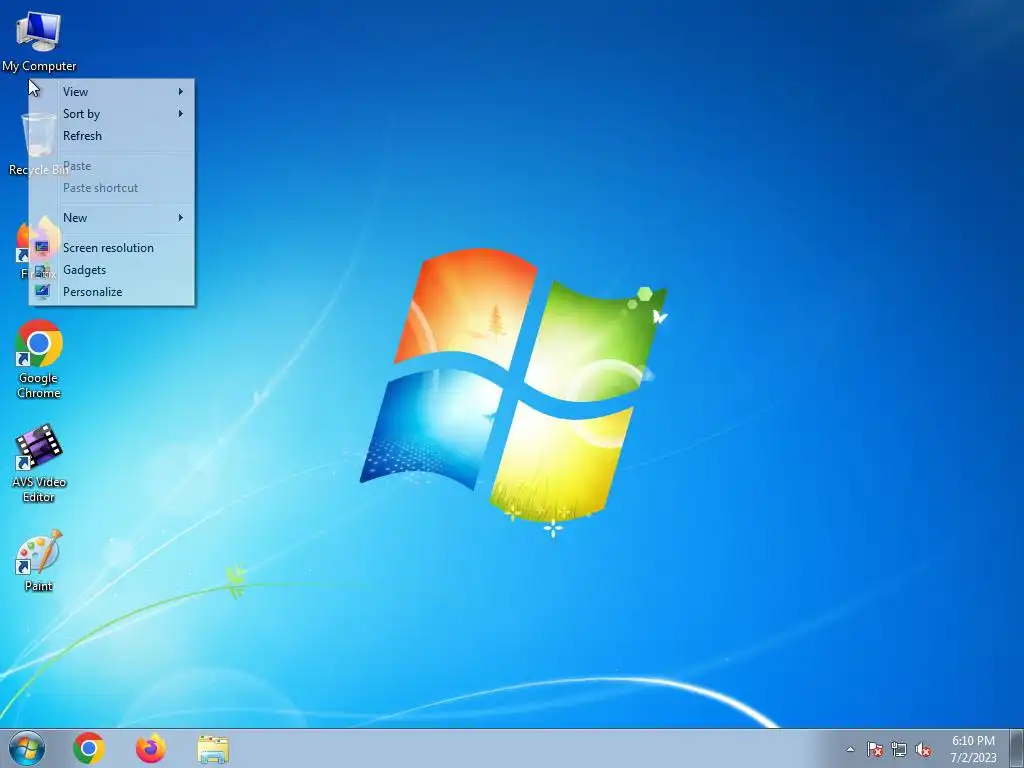Screen dimensions: 1024x768
Task: Open Gadgets from the context menu
Action: [x=112, y=270]
